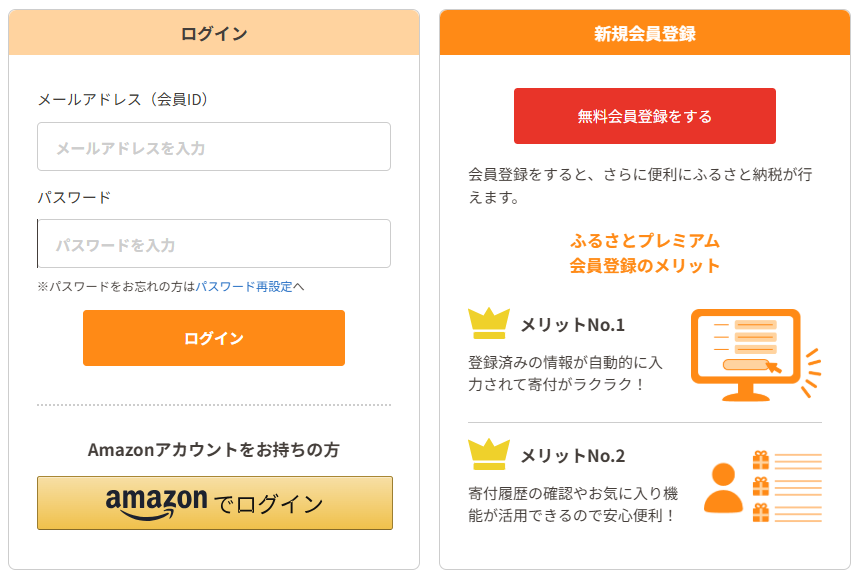The image size is (858, 577).
Task: Click the crown icon beside メリットNo.2
Action: [489, 455]
